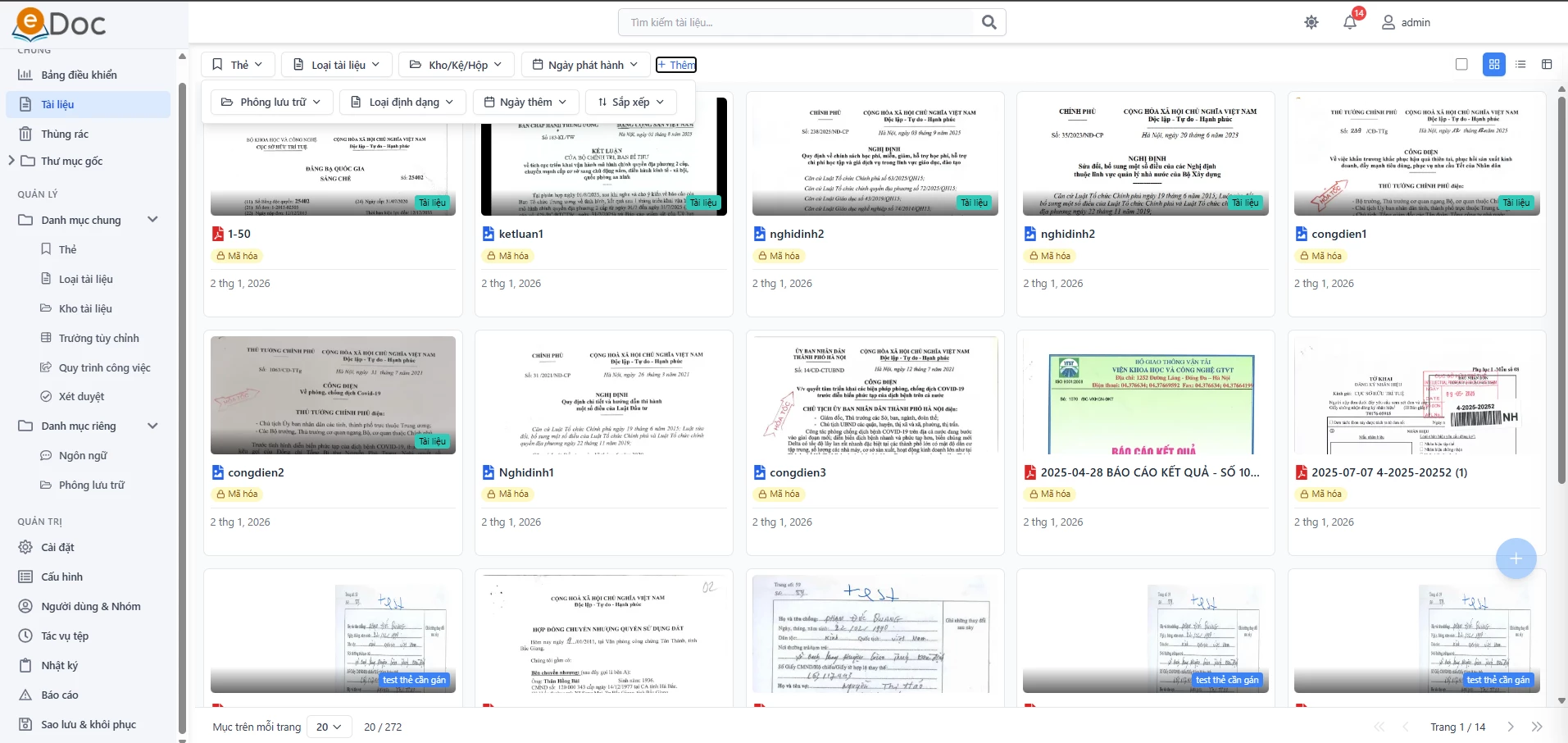Open the Ngày phát hành filter dropdown
Image resolution: width=1568 pixels, height=743 pixels.
click(584, 64)
